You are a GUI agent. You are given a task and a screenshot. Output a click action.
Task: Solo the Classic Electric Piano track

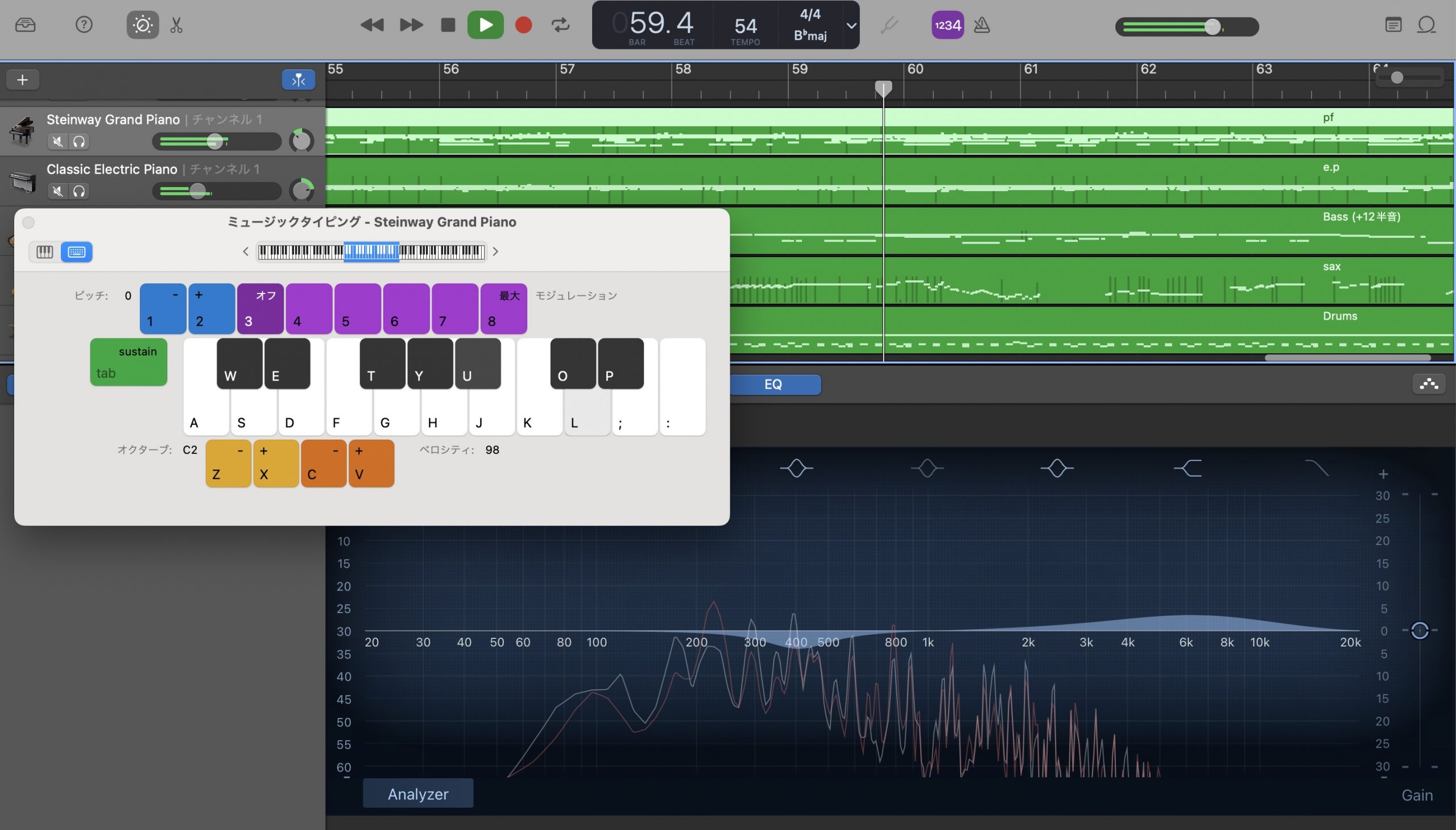pyautogui.click(x=79, y=191)
